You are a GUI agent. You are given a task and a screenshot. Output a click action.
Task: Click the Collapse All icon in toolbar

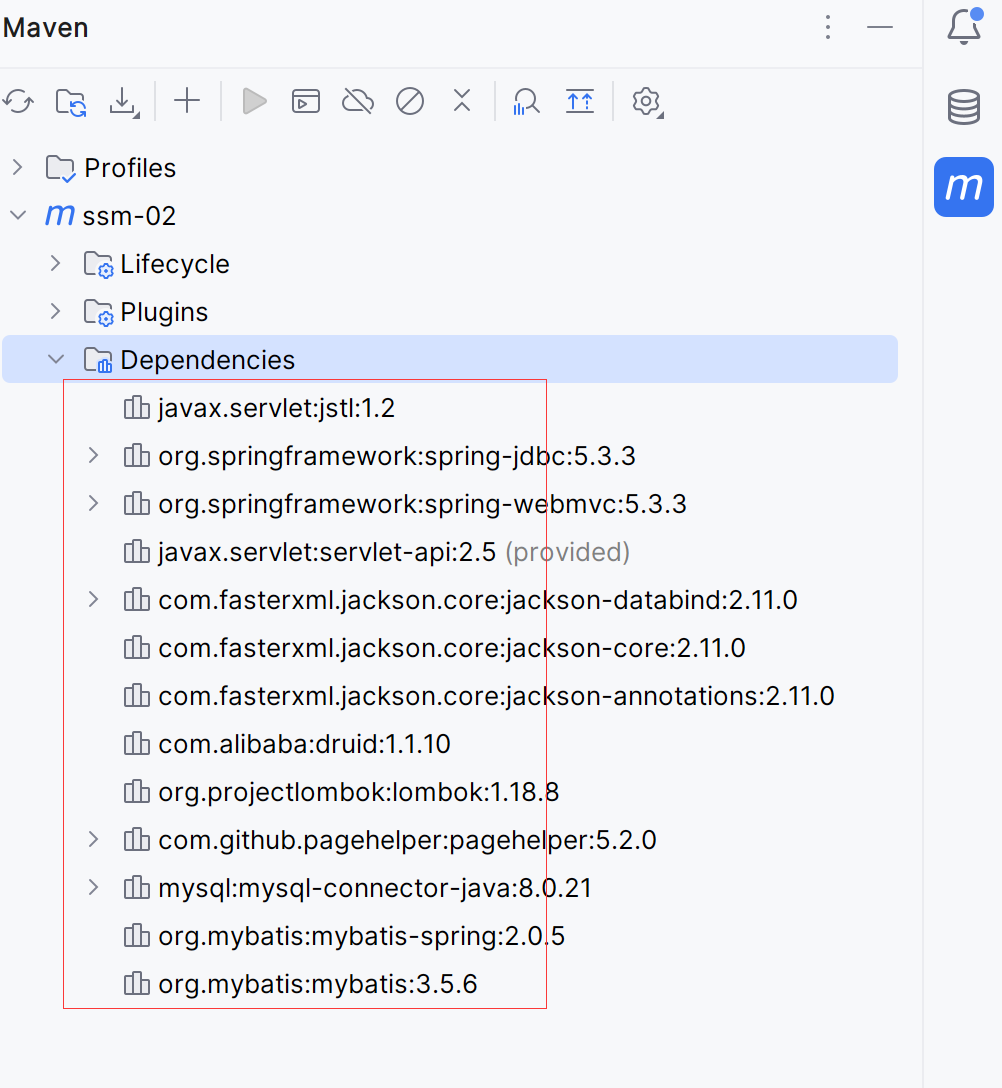tap(579, 101)
